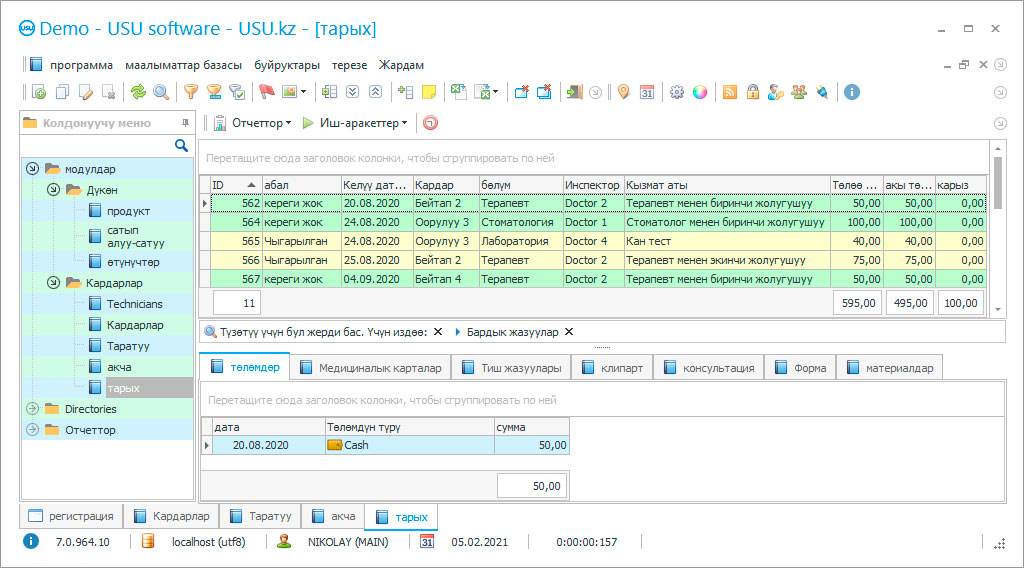Image resolution: width=1024 pixels, height=568 pixels.
Task: Click the padlock lock icon
Action: pyautogui.click(x=752, y=92)
